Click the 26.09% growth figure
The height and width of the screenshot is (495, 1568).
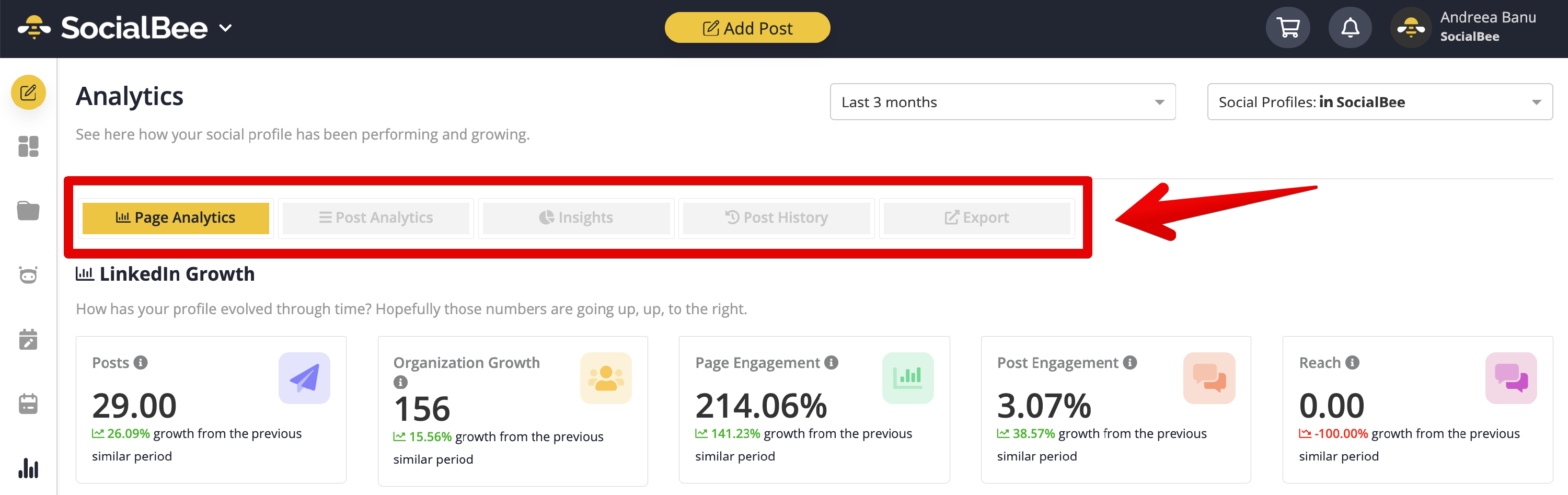[128, 433]
